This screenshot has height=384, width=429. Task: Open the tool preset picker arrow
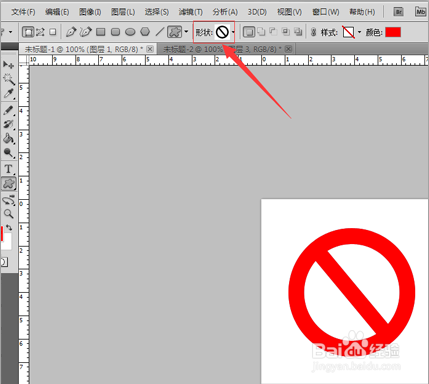(10, 32)
